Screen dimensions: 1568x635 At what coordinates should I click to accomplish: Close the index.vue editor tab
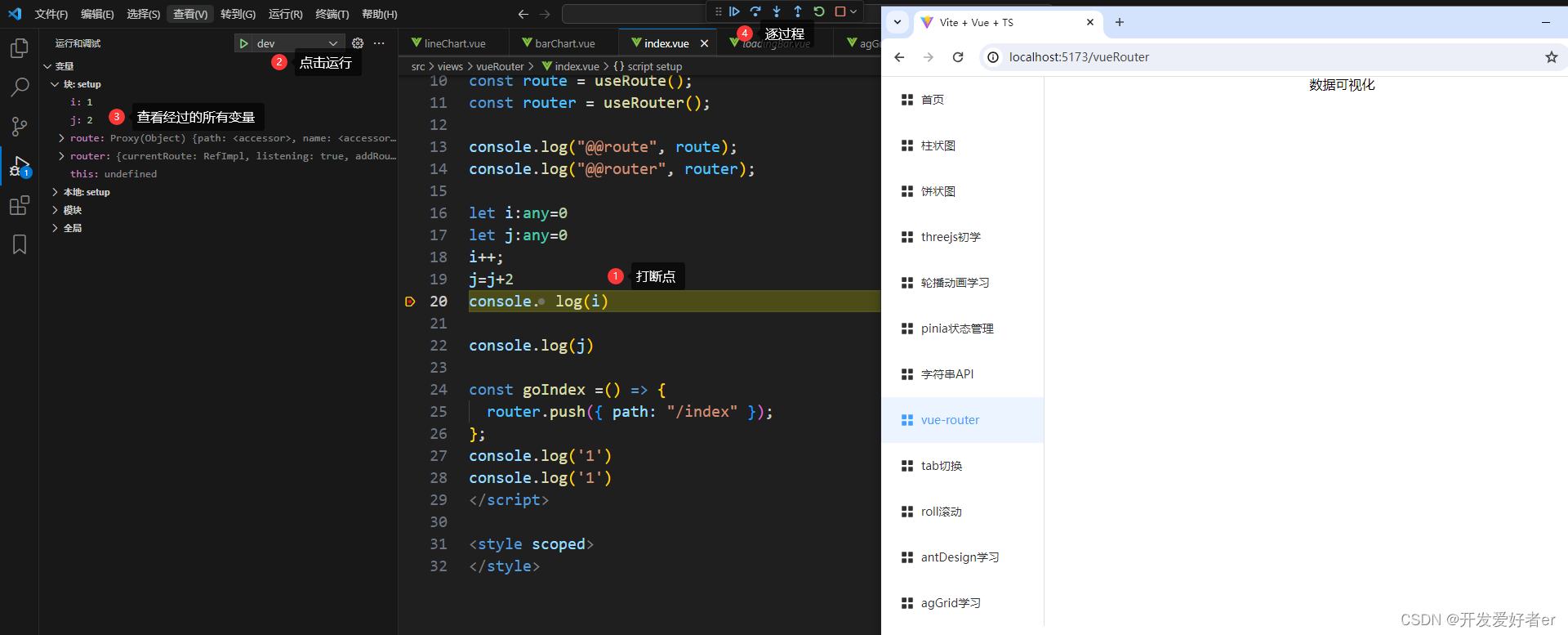click(x=704, y=43)
